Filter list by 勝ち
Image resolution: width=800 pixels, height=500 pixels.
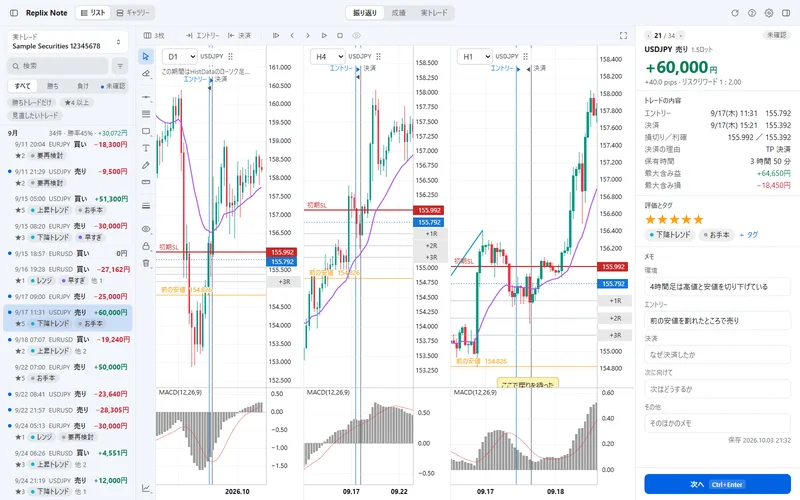(53, 86)
